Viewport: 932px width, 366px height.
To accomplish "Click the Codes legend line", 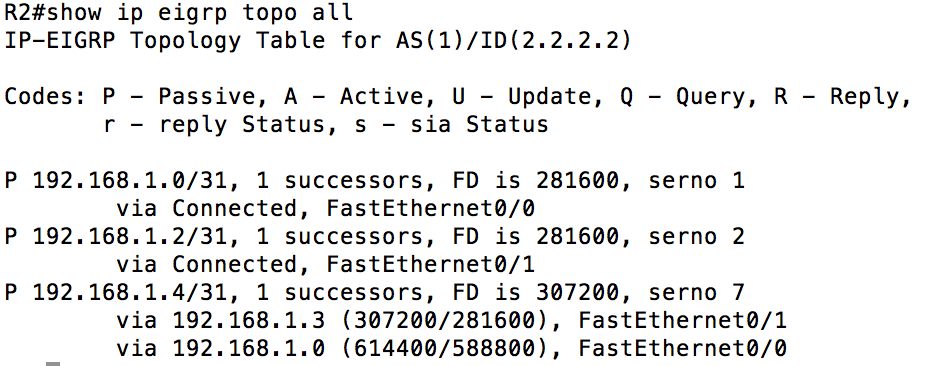I will click(458, 97).
